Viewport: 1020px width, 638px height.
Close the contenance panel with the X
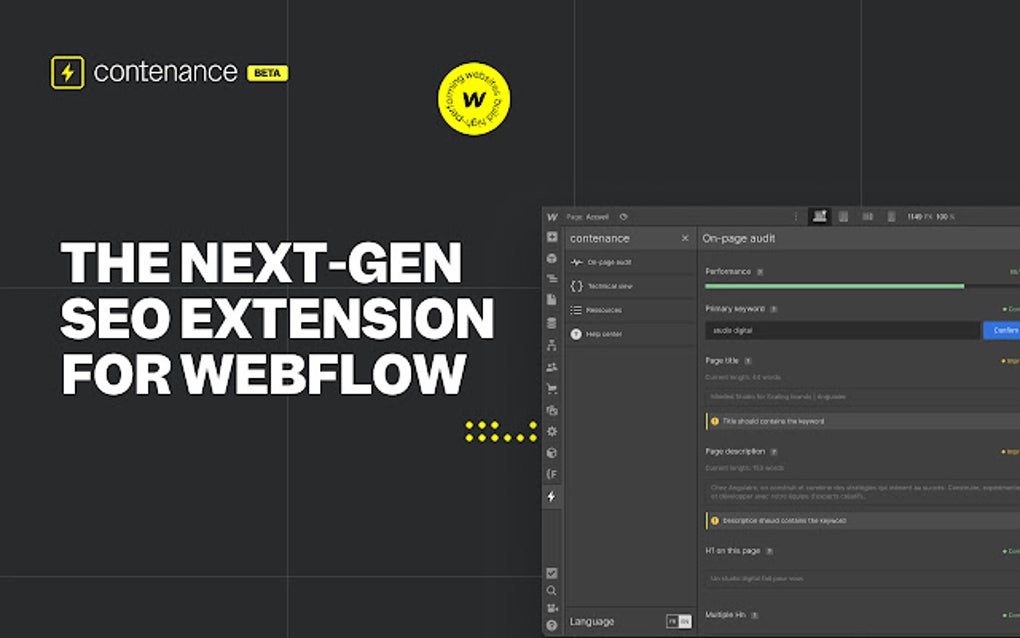click(685, 238)
